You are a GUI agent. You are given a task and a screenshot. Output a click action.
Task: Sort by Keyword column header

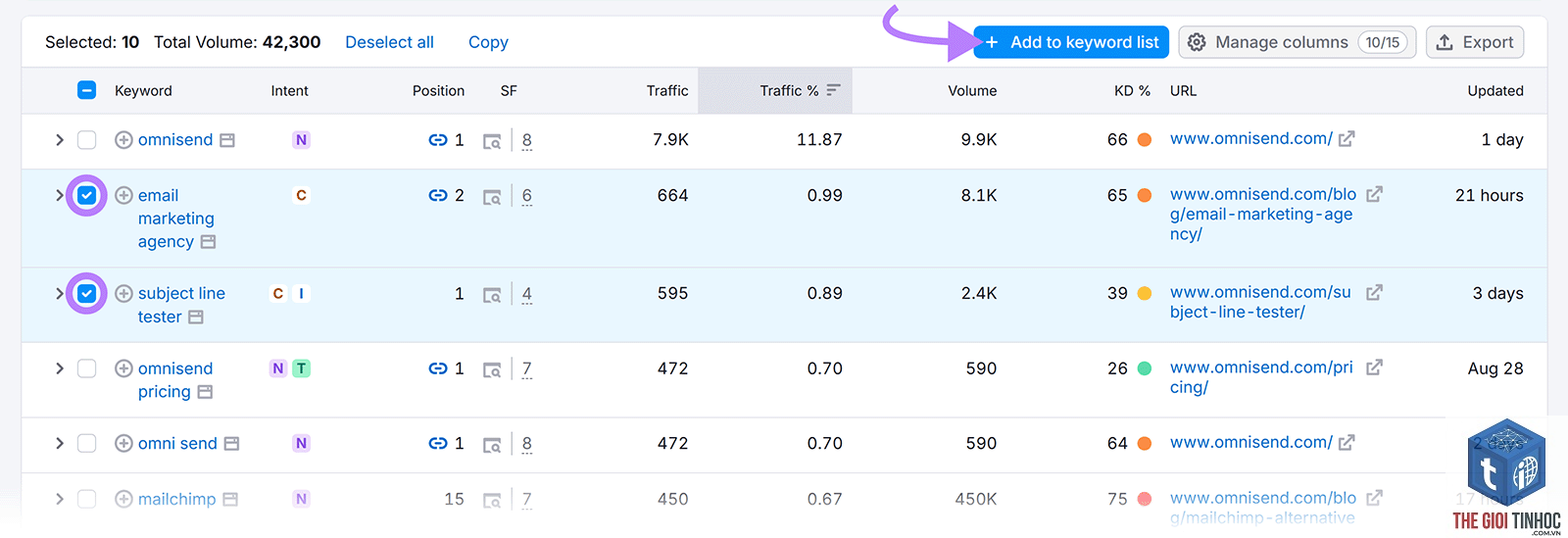click(143, 90)
